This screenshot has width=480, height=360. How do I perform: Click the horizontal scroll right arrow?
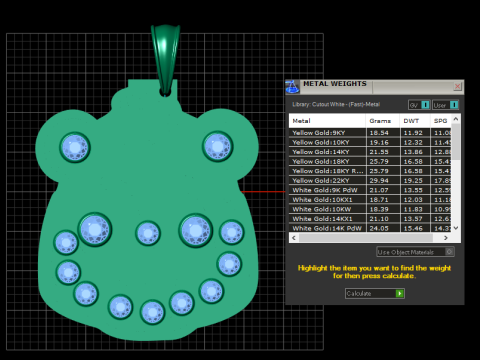pos(446,238)
